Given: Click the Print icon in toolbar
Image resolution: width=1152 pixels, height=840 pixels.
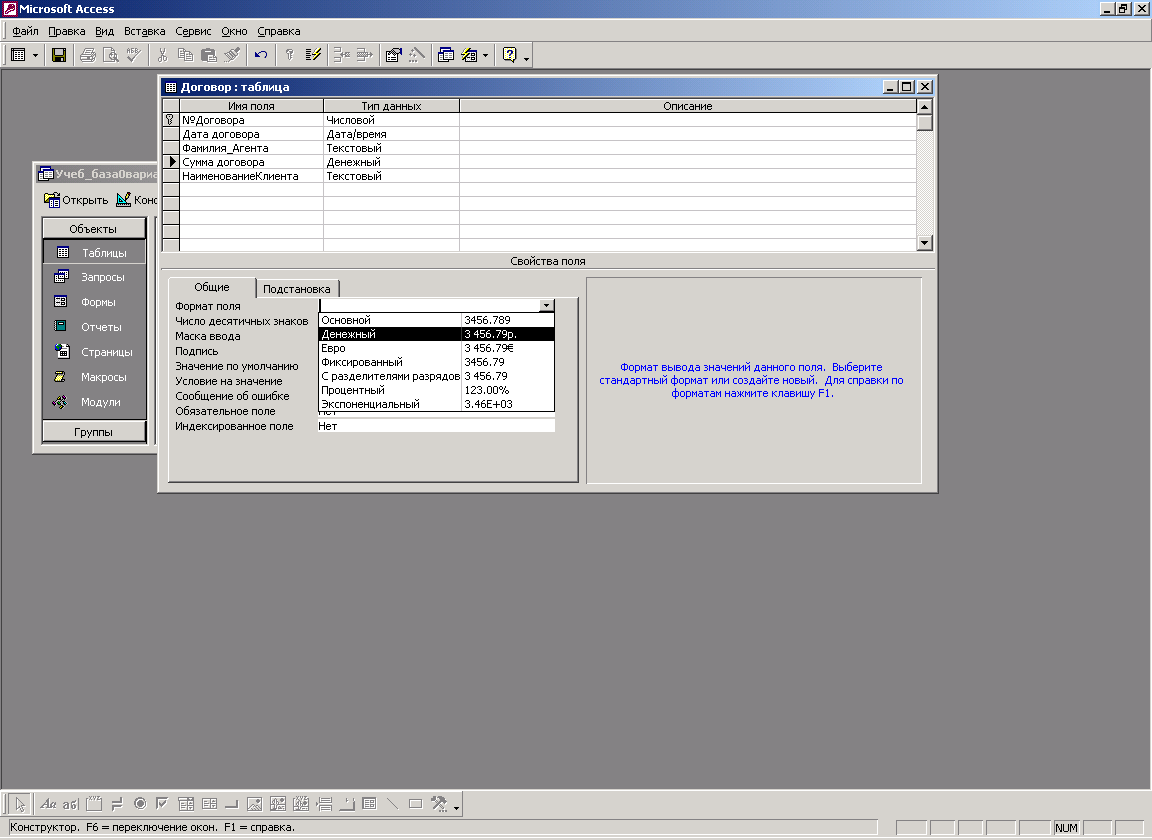Looking at the screenshot, I should coord(88,55).
